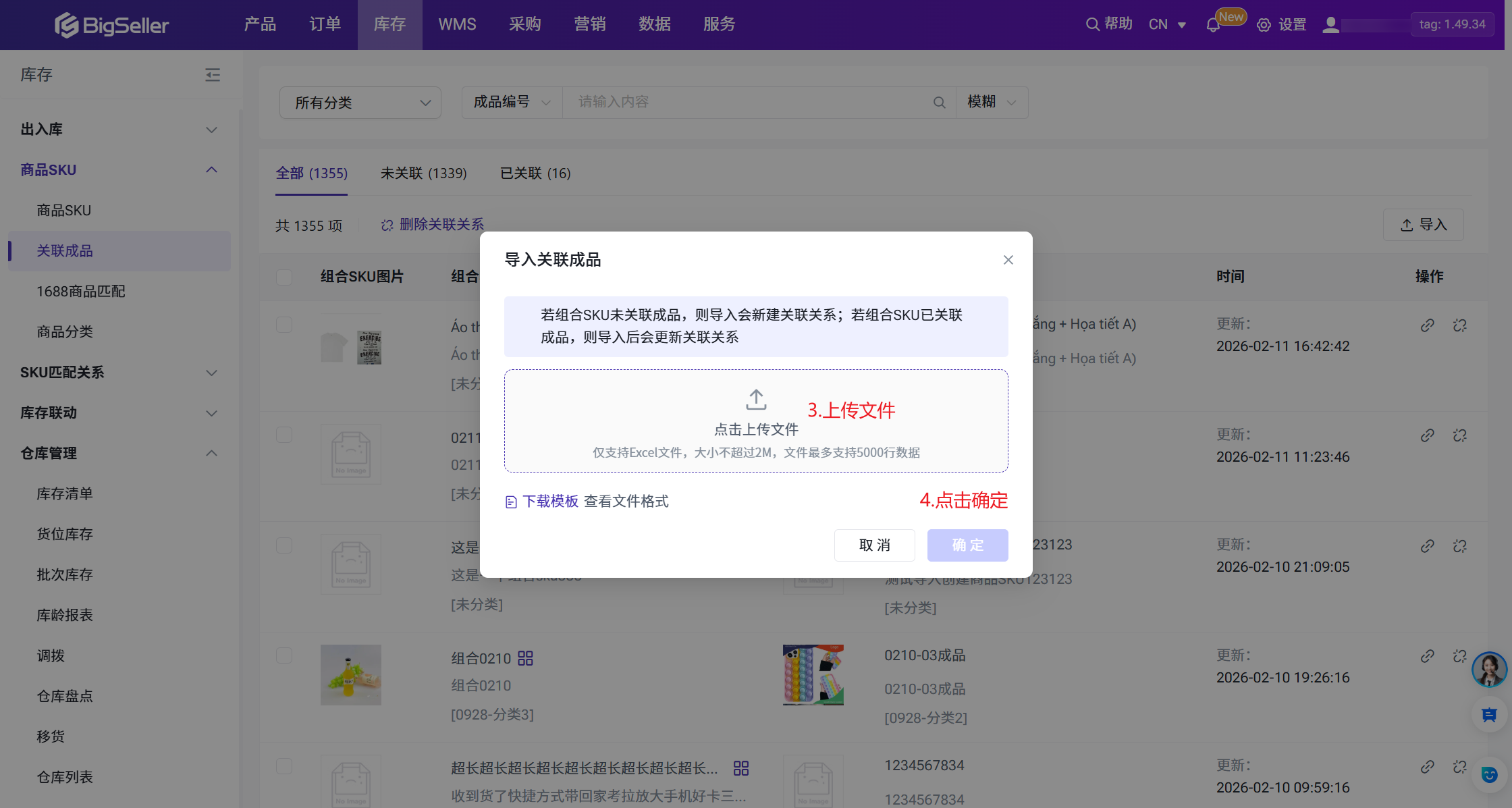Image resolution: width=1512 pixels, height=808 pixels.
Task: Click combo SKU grid icon beside 组合0210
Action: (x=525, y=658)
